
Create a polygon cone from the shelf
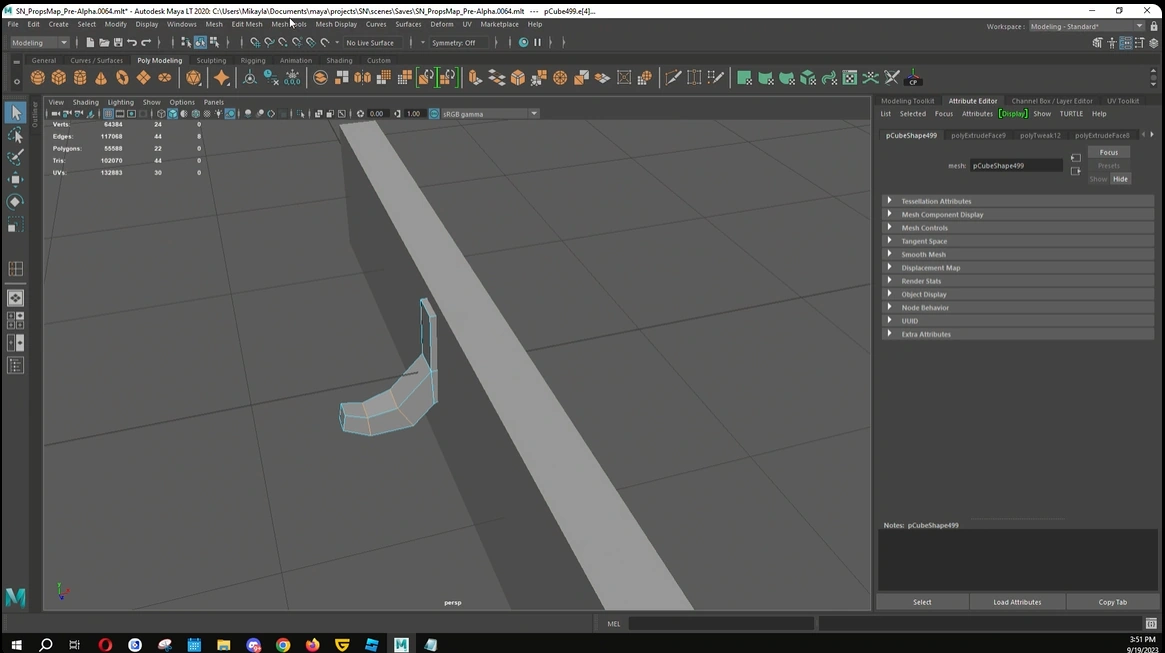tap(101, 78)
